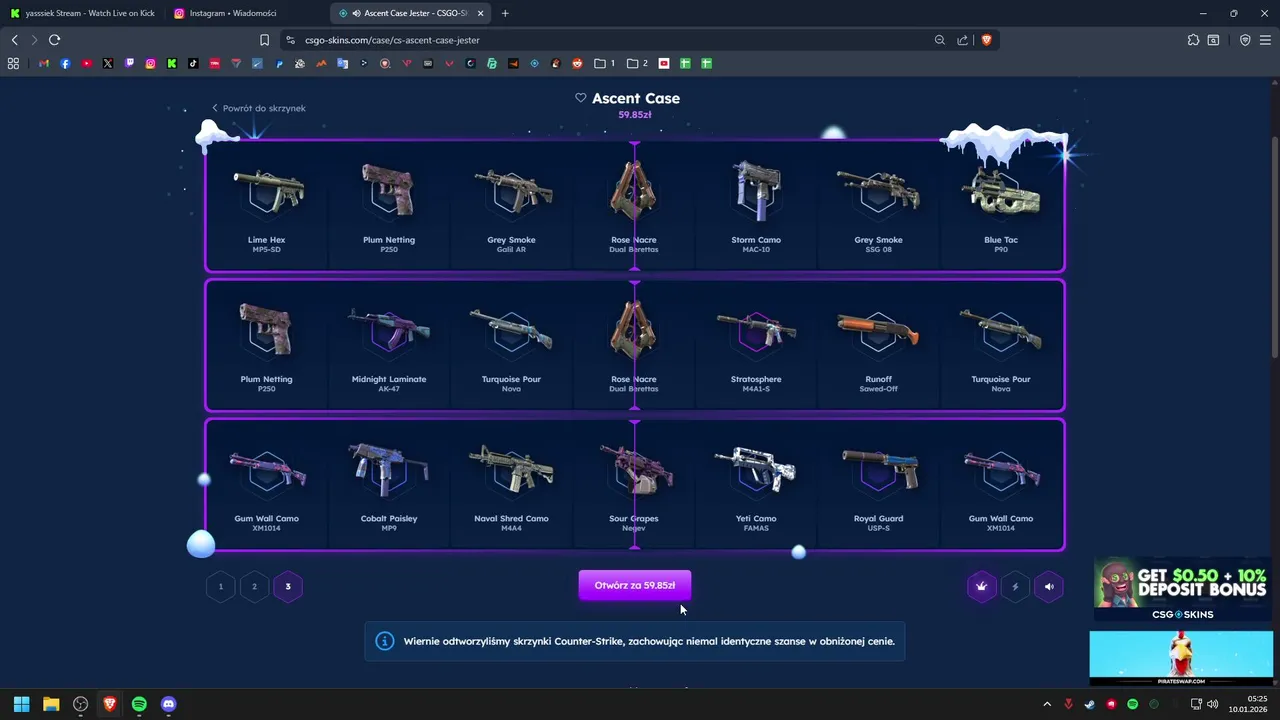Click the Midnight Laminate AK-47 card
This screenshot has width=1280, height=720.
(389, 345)
